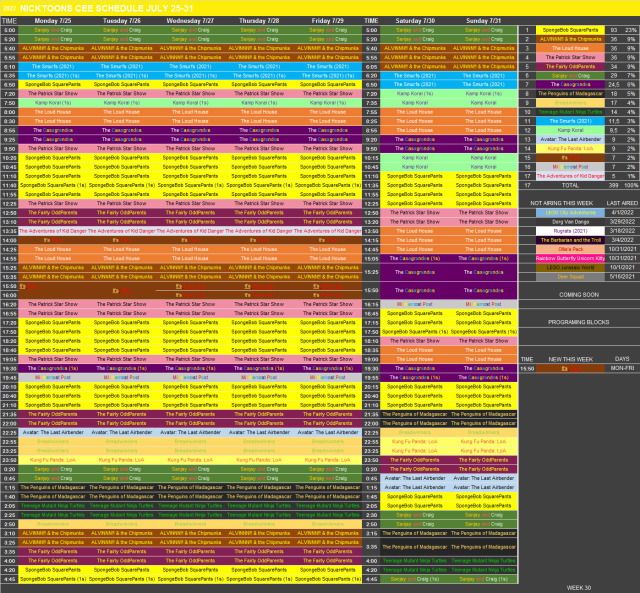Click the 'WEEK 30' label
The height and width of the screenshot is (593, 640).
[x=579, y=588]
